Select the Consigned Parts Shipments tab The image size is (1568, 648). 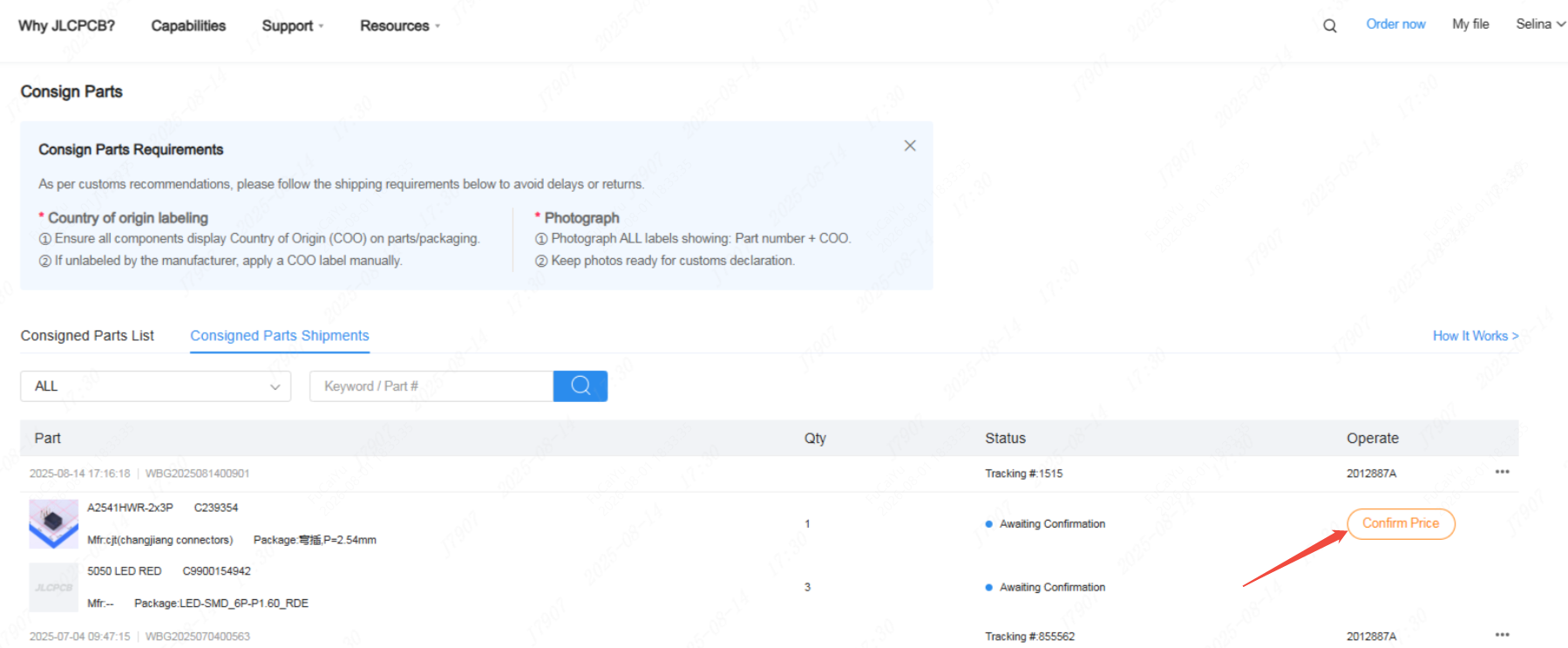point(280,336)
